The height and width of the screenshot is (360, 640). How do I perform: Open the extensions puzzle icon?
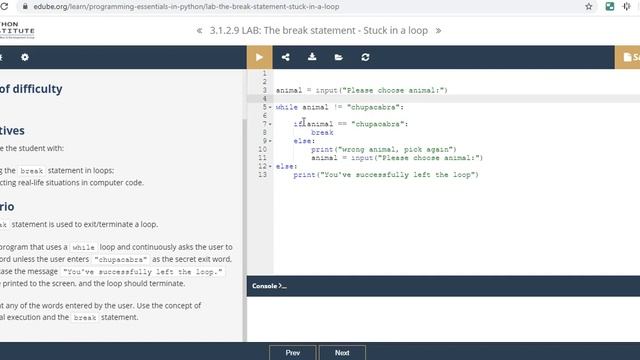(x=627, y=7)
